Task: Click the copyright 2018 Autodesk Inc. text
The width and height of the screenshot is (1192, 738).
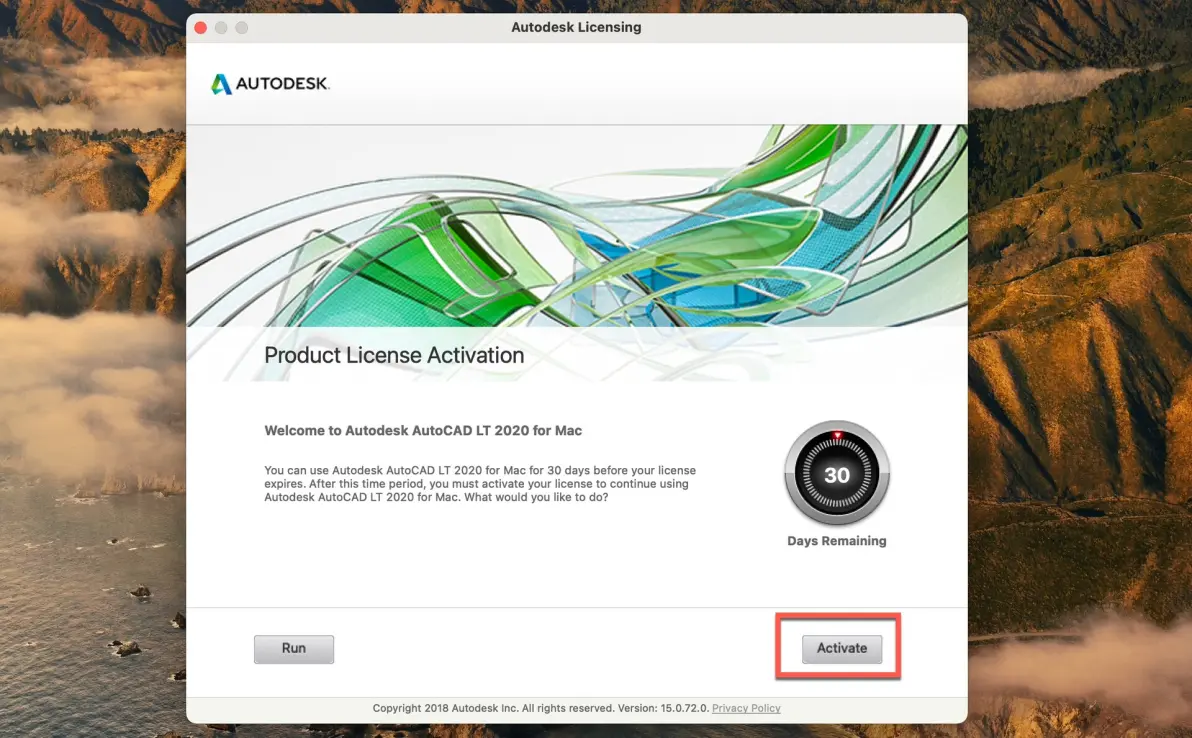Action: (x=541, y=708)
